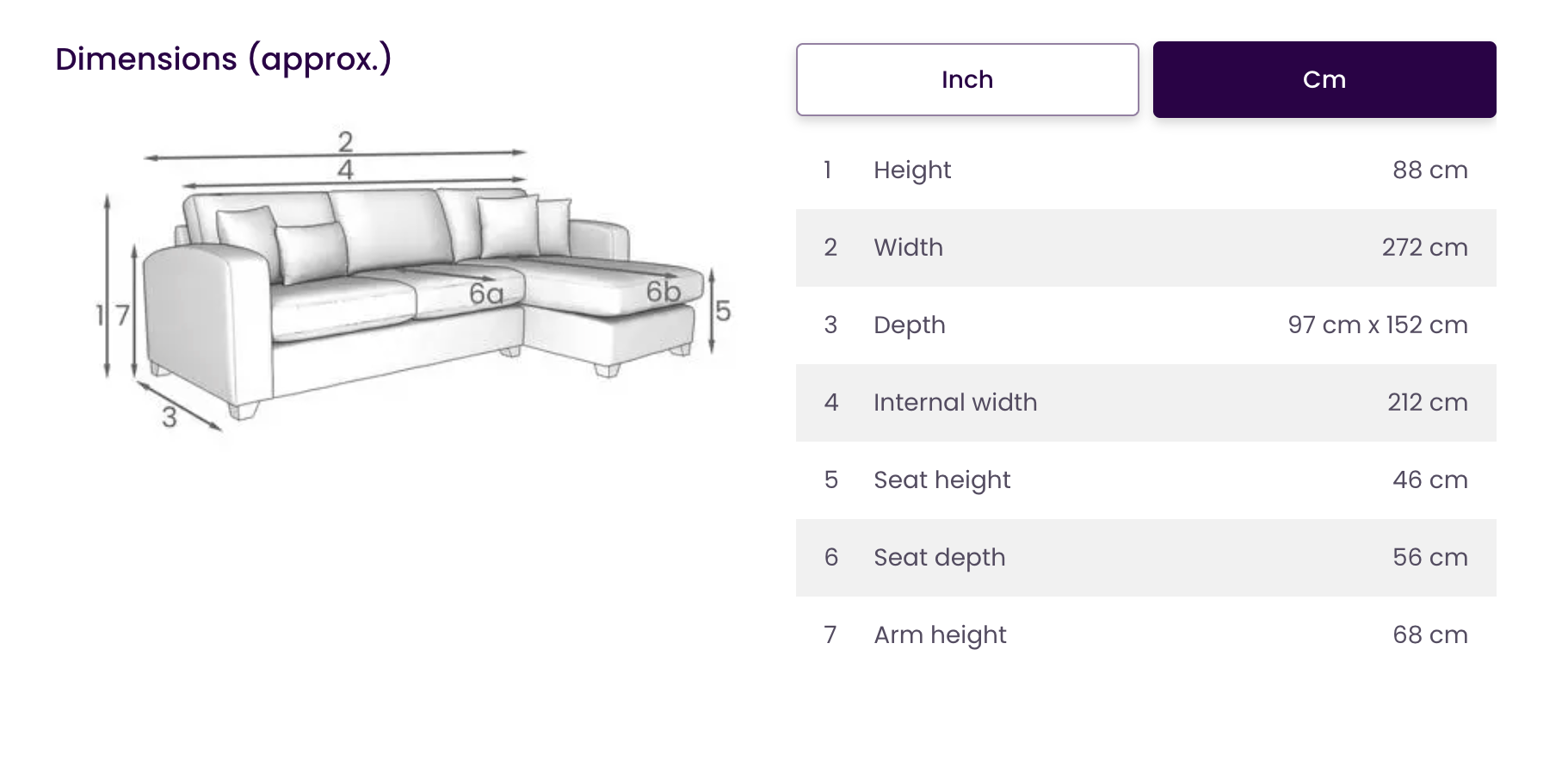Click the 97 cm x 152 cm depth value

point(1377,325)
